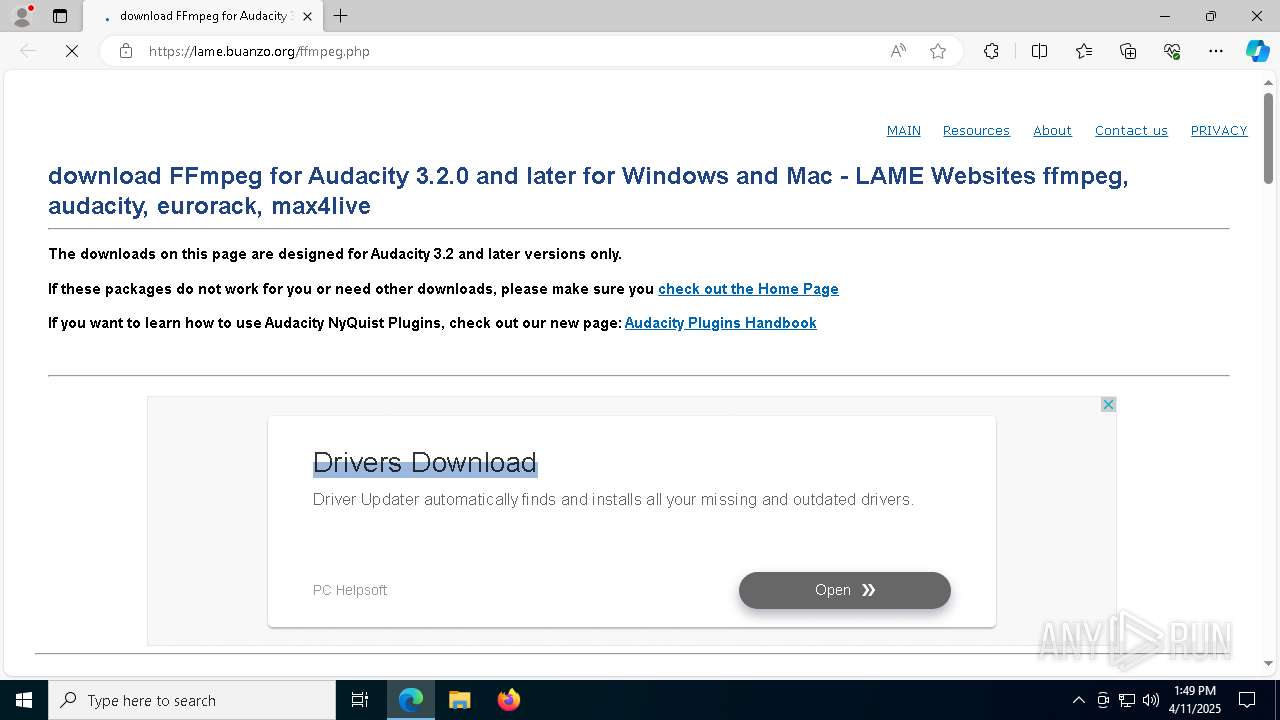Open the browser profile icon

22,16
